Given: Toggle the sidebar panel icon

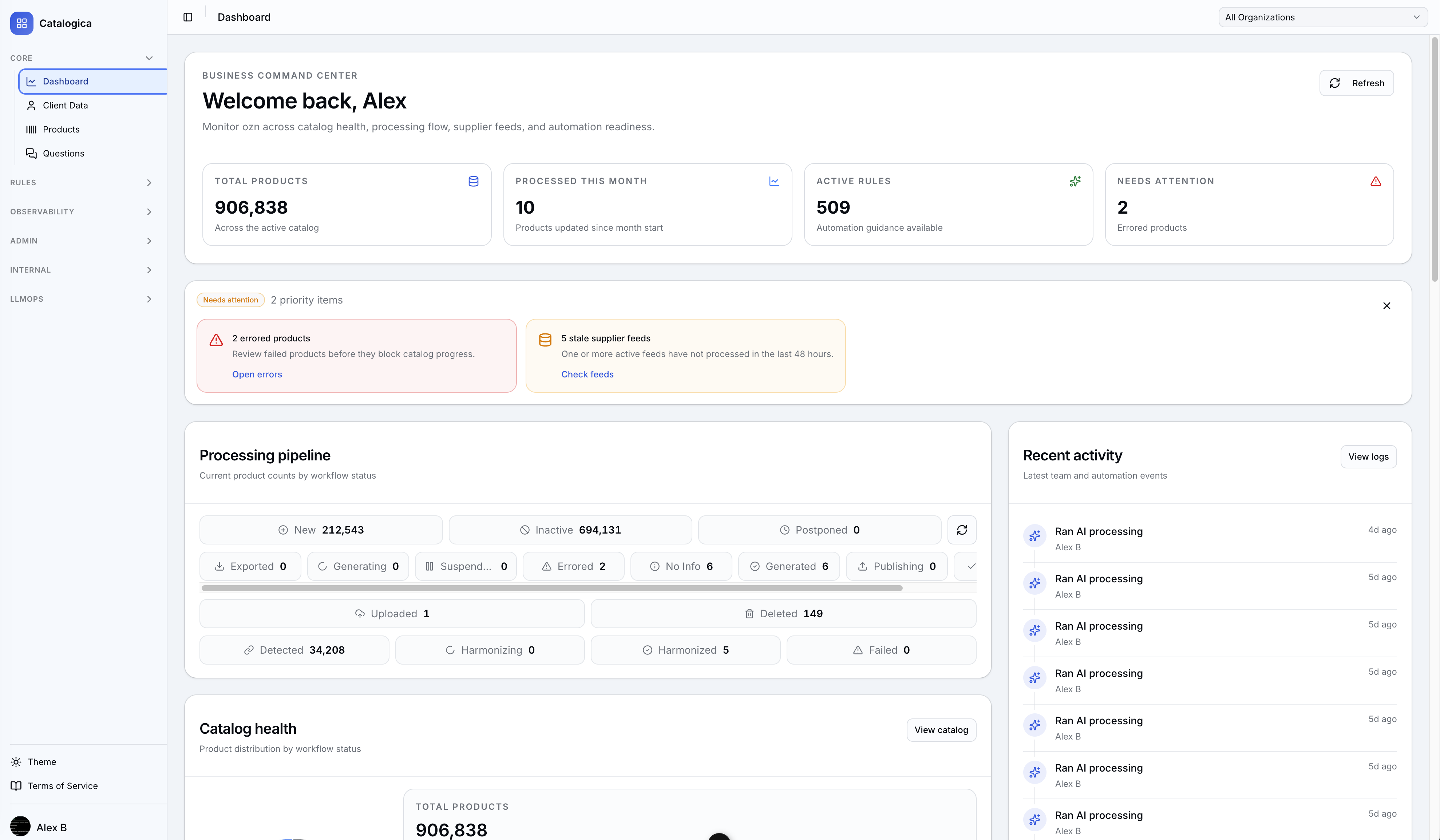Looking at the screenshot, I should 187,17.
